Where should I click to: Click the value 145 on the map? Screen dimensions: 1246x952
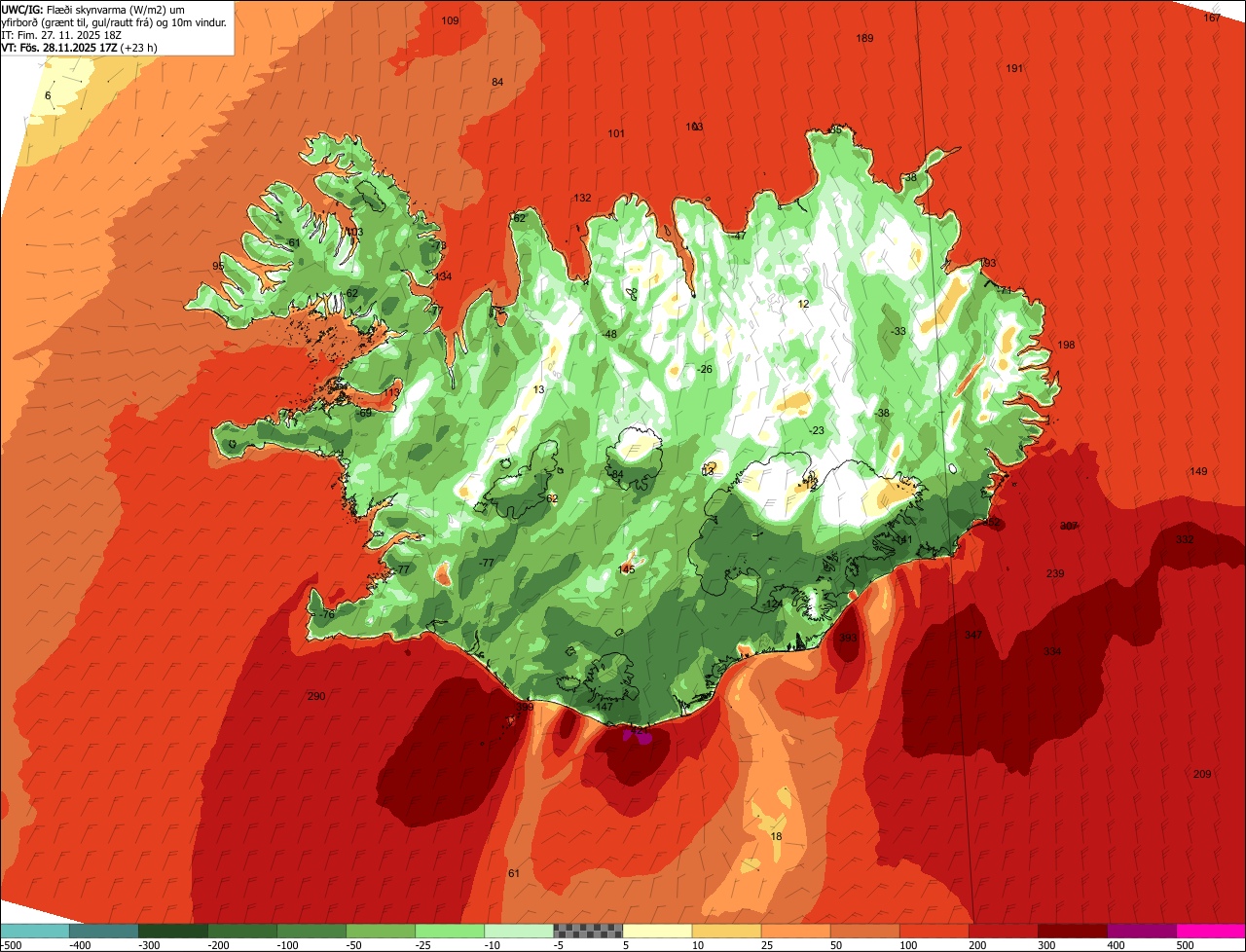(x=627, y=569)
